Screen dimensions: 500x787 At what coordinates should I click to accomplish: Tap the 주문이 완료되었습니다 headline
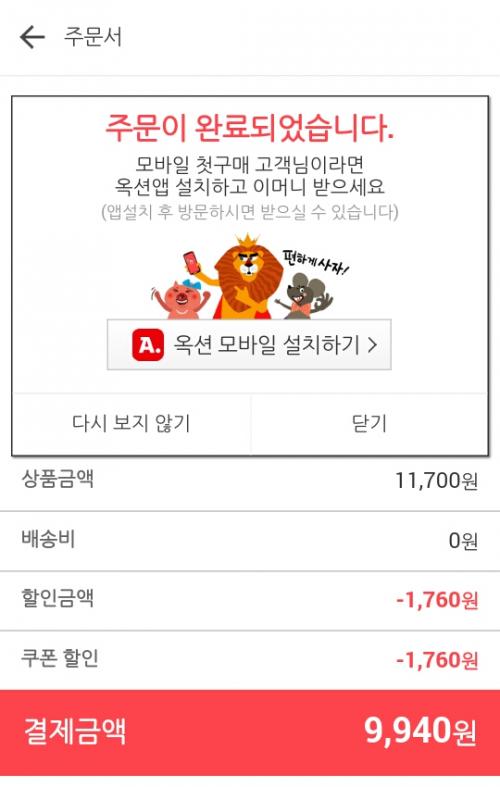pos(249,128)
